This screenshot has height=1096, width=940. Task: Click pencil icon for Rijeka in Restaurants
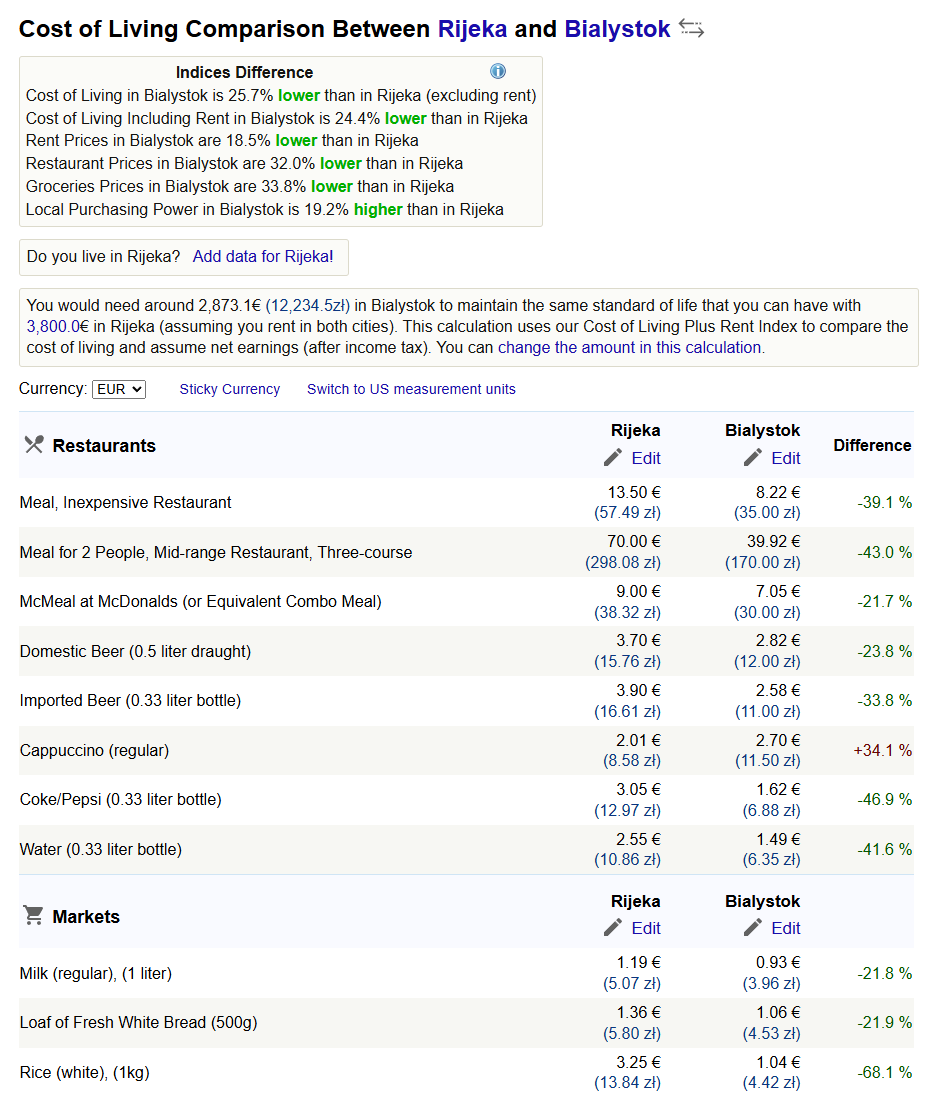pyautogui.click(x=613, y=458)
